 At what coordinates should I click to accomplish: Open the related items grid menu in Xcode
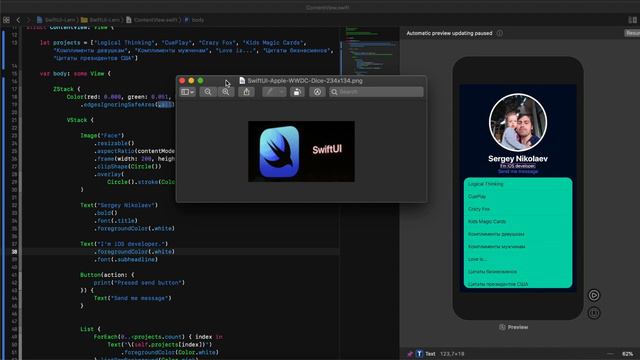tap(6, 20)
